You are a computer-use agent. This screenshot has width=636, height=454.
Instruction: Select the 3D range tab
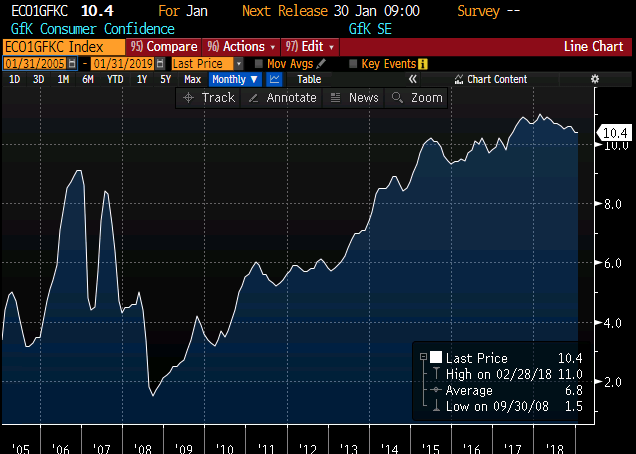39,79
